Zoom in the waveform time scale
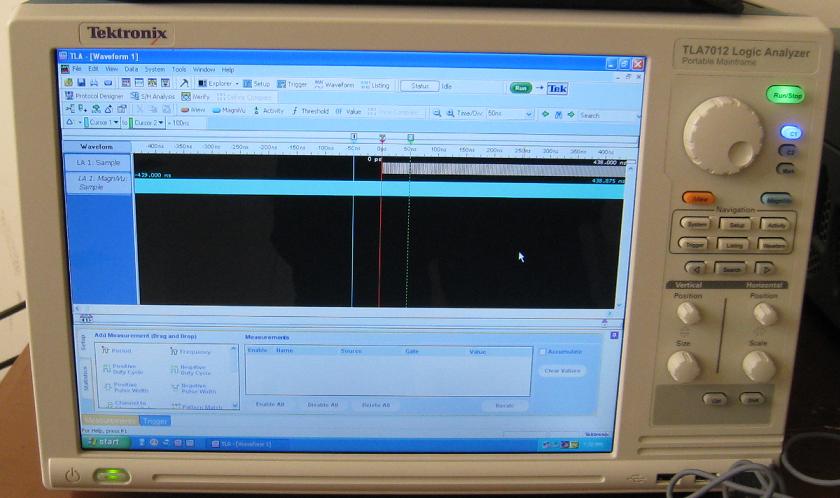This screenshot has height=498, width=840. point(450,113)
